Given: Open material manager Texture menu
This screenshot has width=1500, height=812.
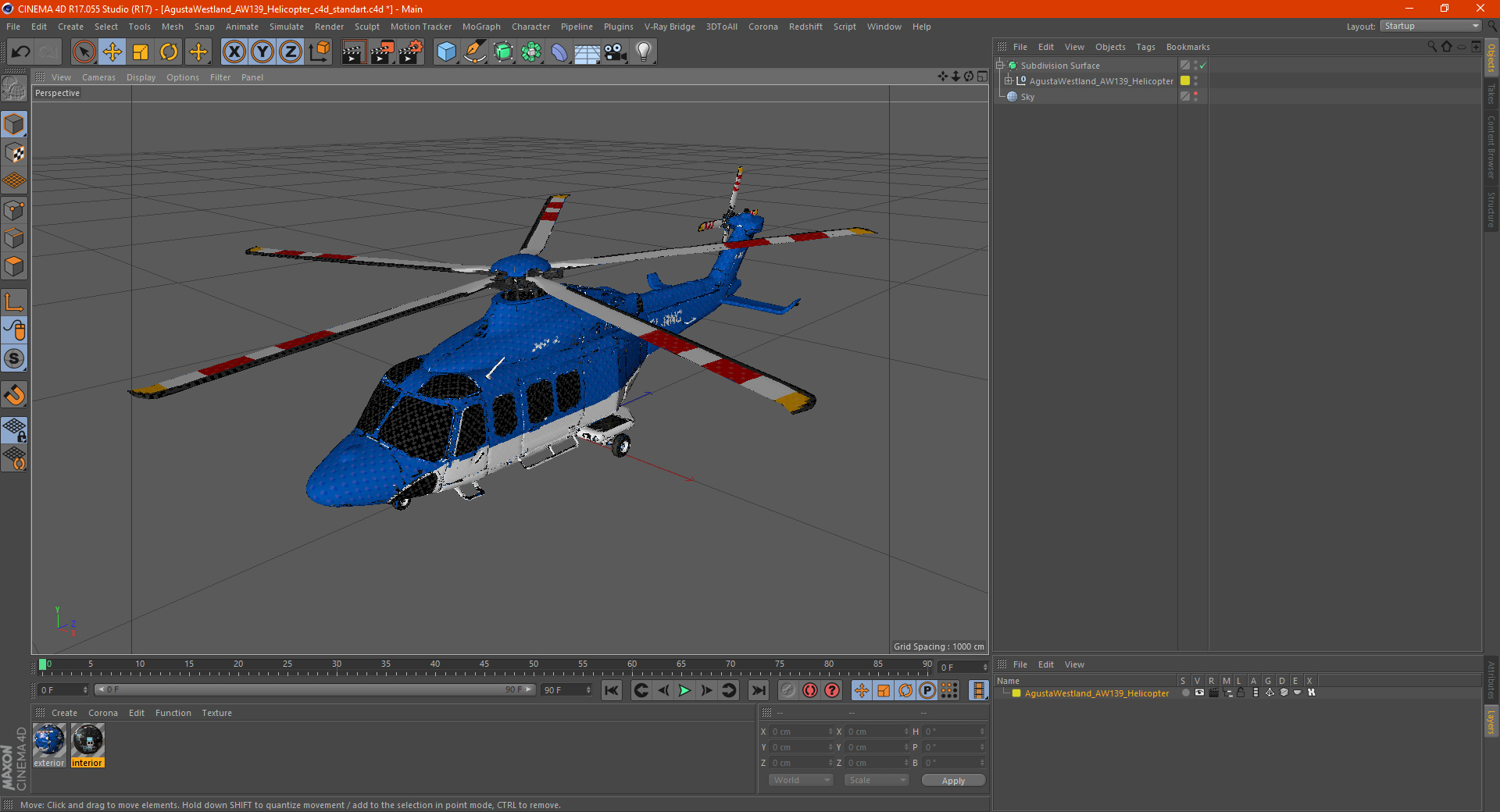Looking at the screenshot, I should pos(216,713).
